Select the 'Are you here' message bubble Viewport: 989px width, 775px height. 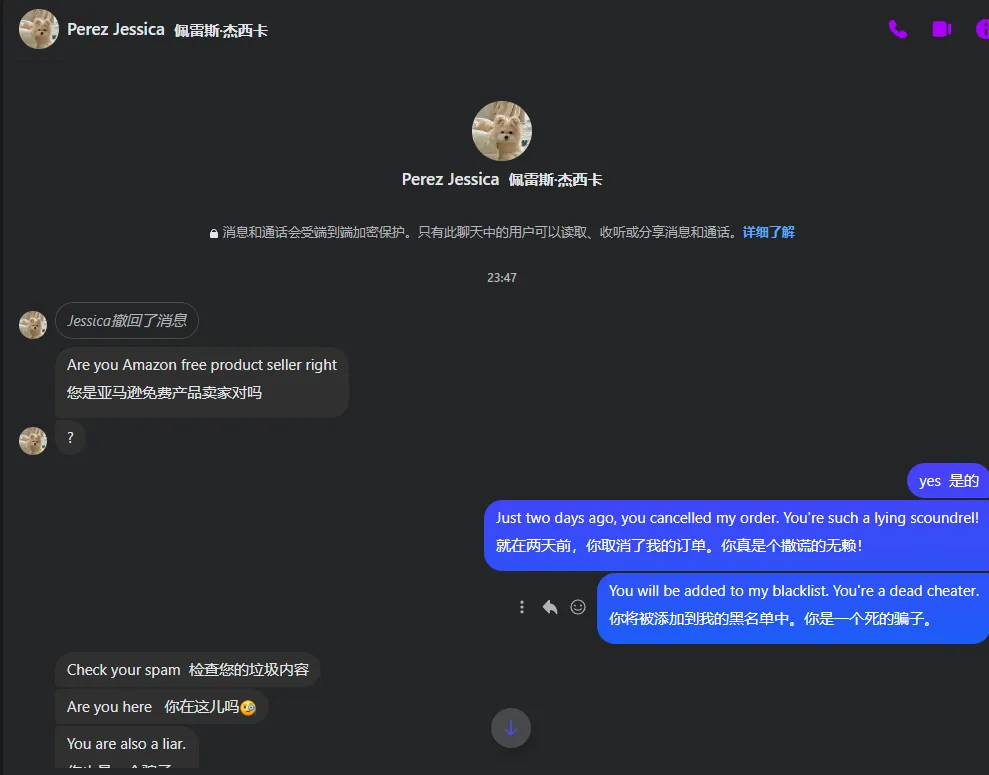(161, 707)
